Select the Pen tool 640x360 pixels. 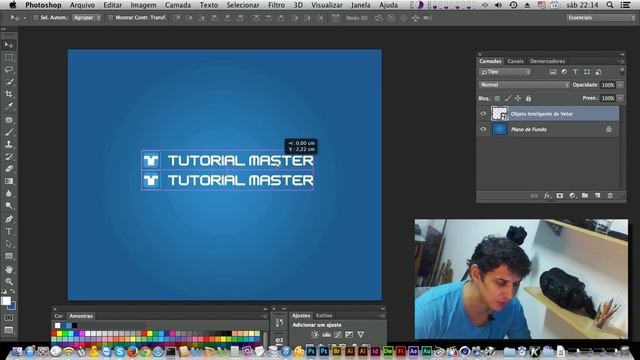(9, 219)
